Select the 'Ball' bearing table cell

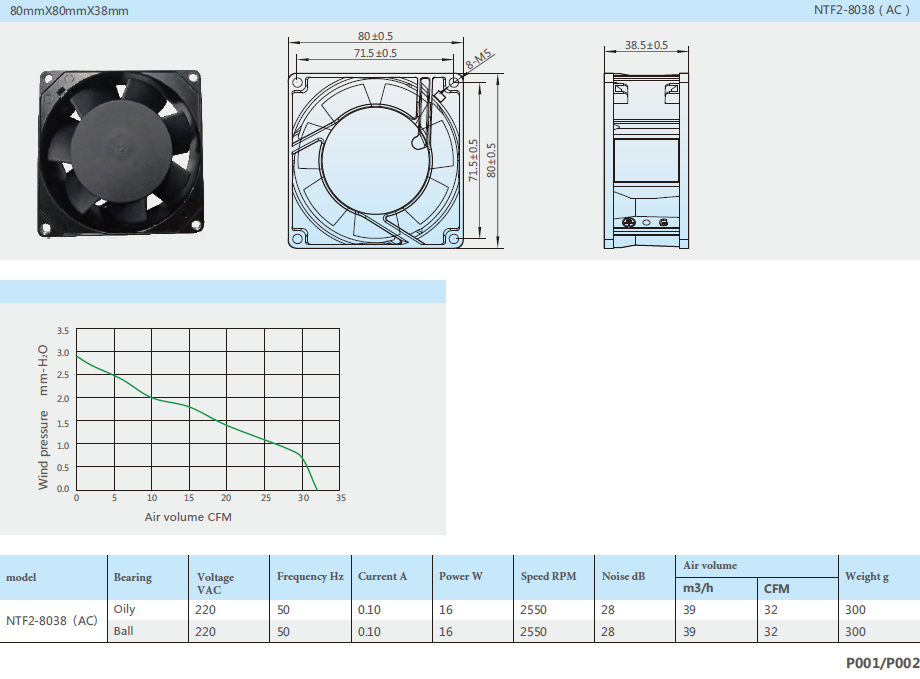pyautogui.click(x=124, y=631)
